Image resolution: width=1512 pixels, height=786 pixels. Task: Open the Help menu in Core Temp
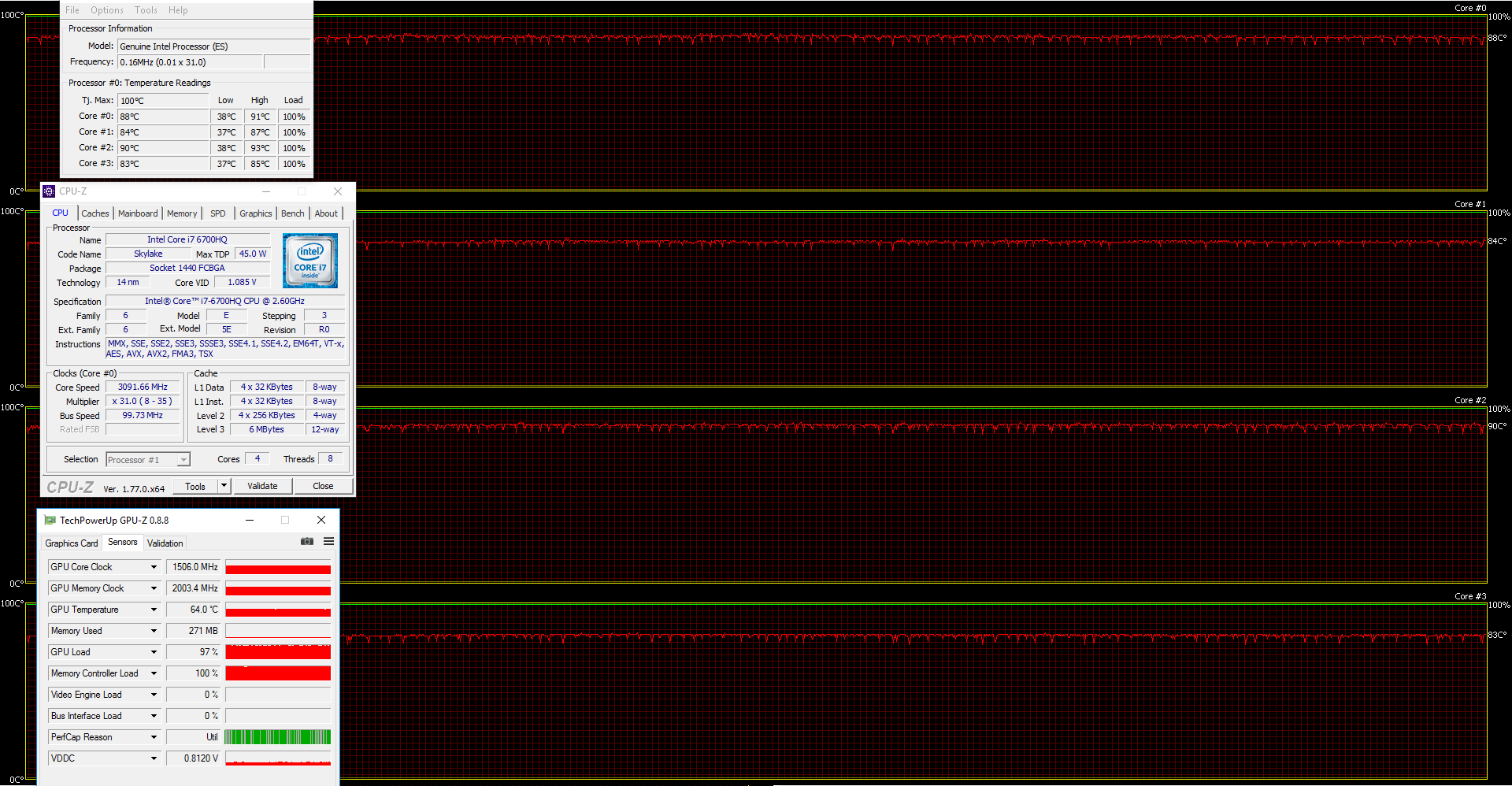(x=178, y=10)
